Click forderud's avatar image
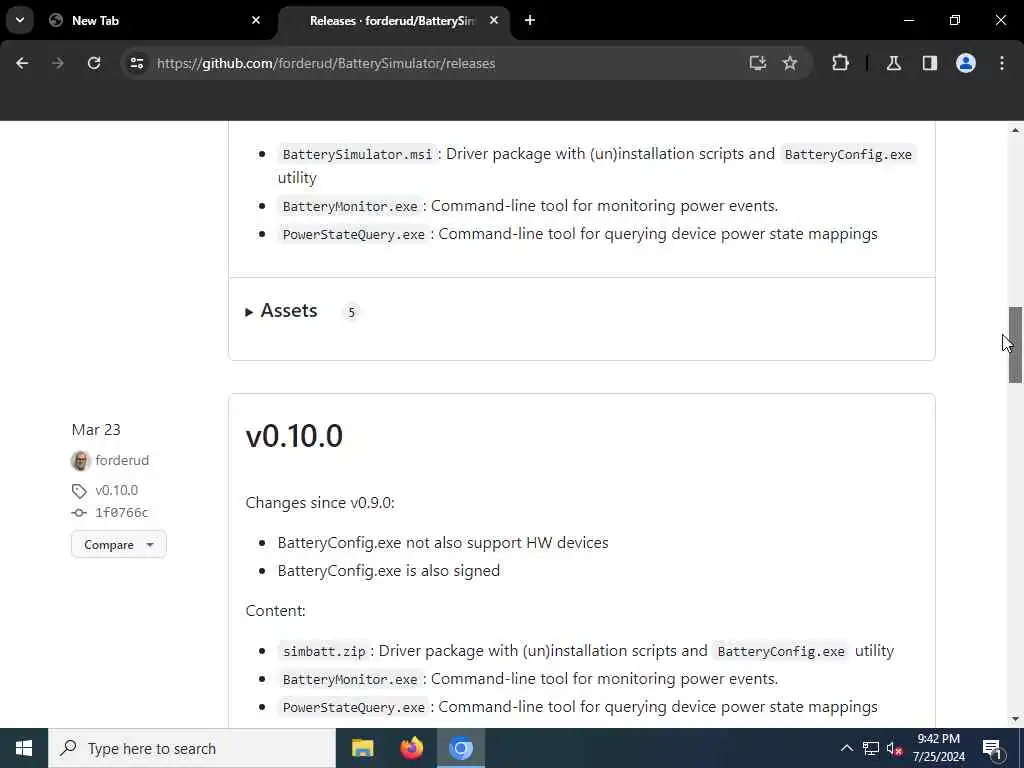1024x768 pixels. 80,460
